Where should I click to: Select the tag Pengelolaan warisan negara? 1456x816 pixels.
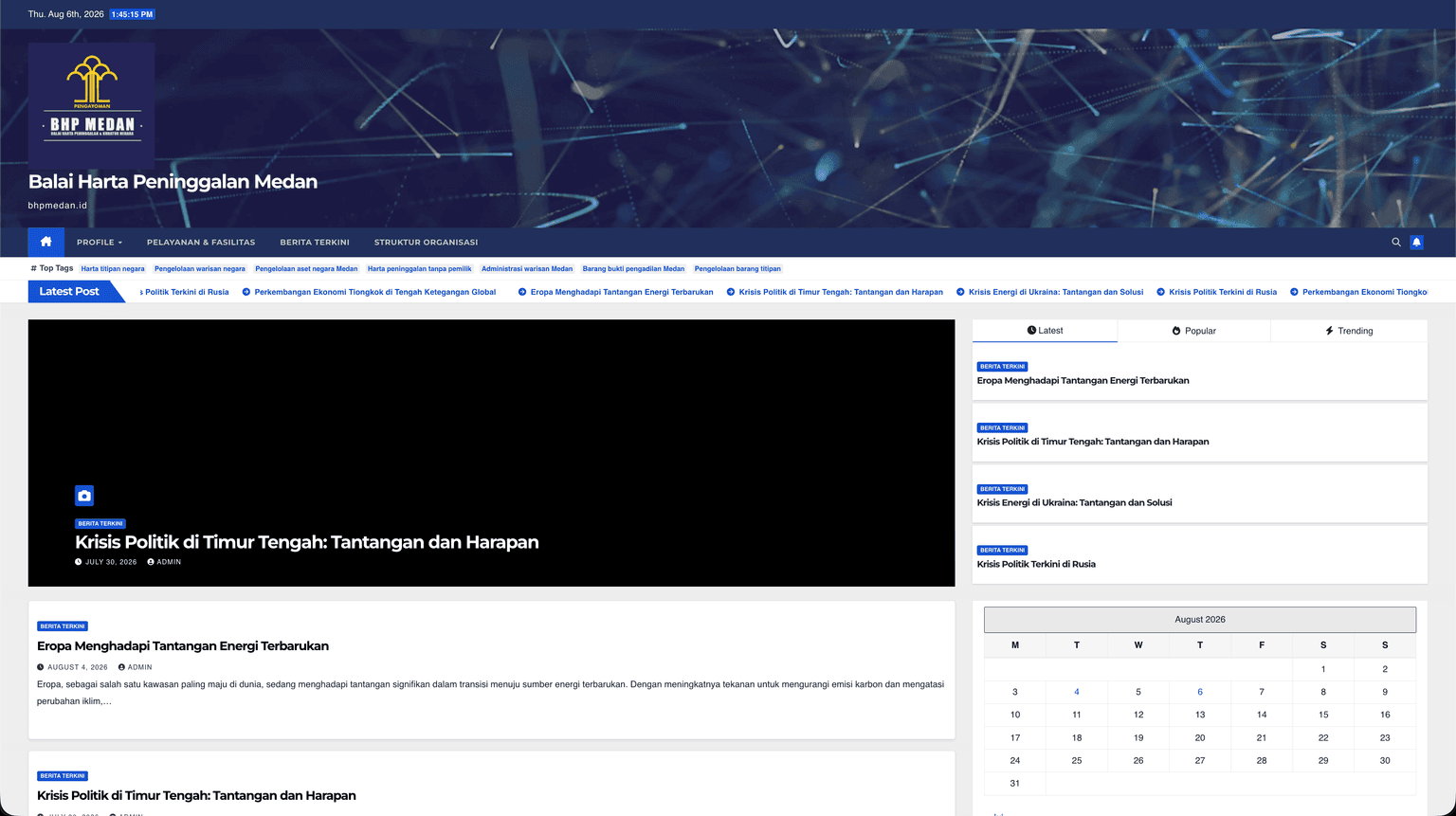[x=200, y=269]
